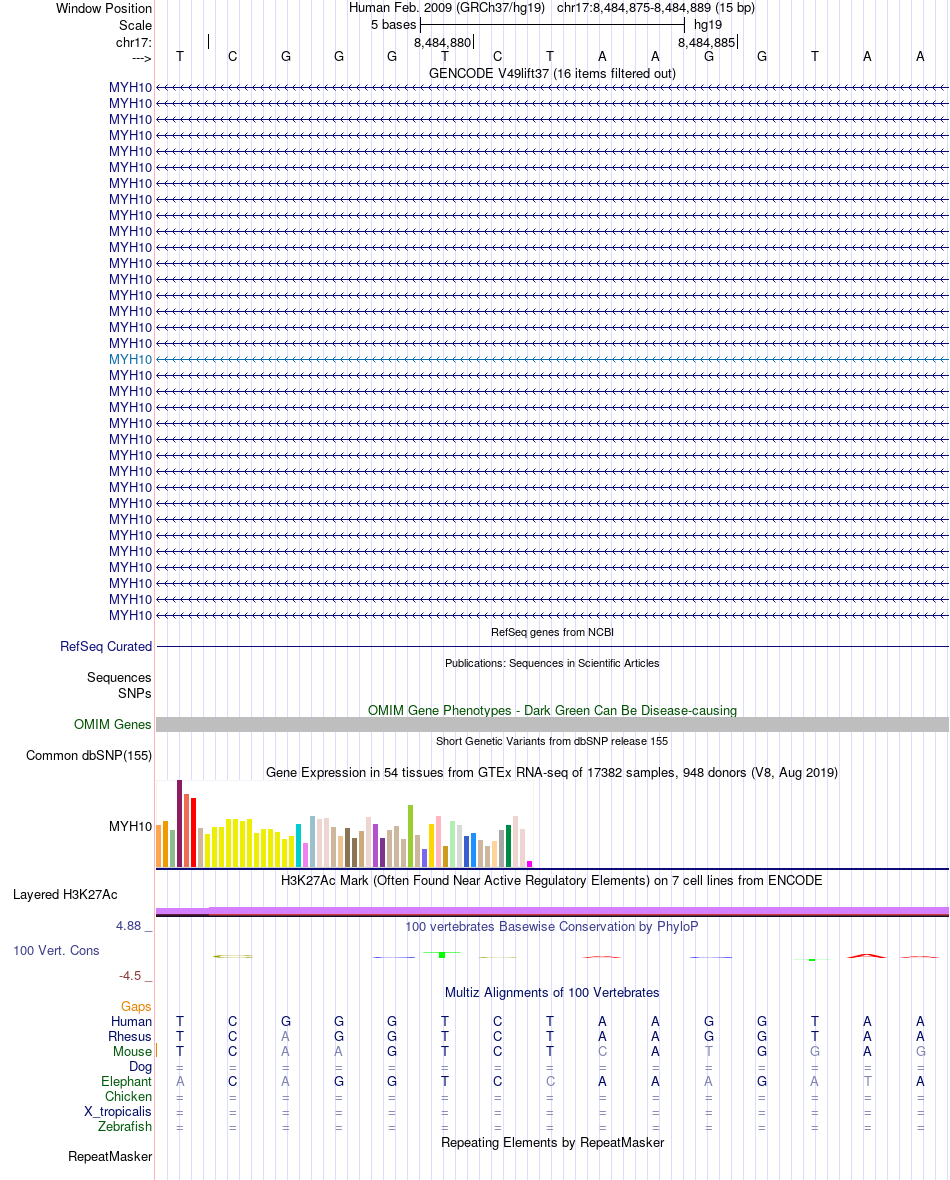Click the bright red GTEx expression bar

[x=193, y=833]
